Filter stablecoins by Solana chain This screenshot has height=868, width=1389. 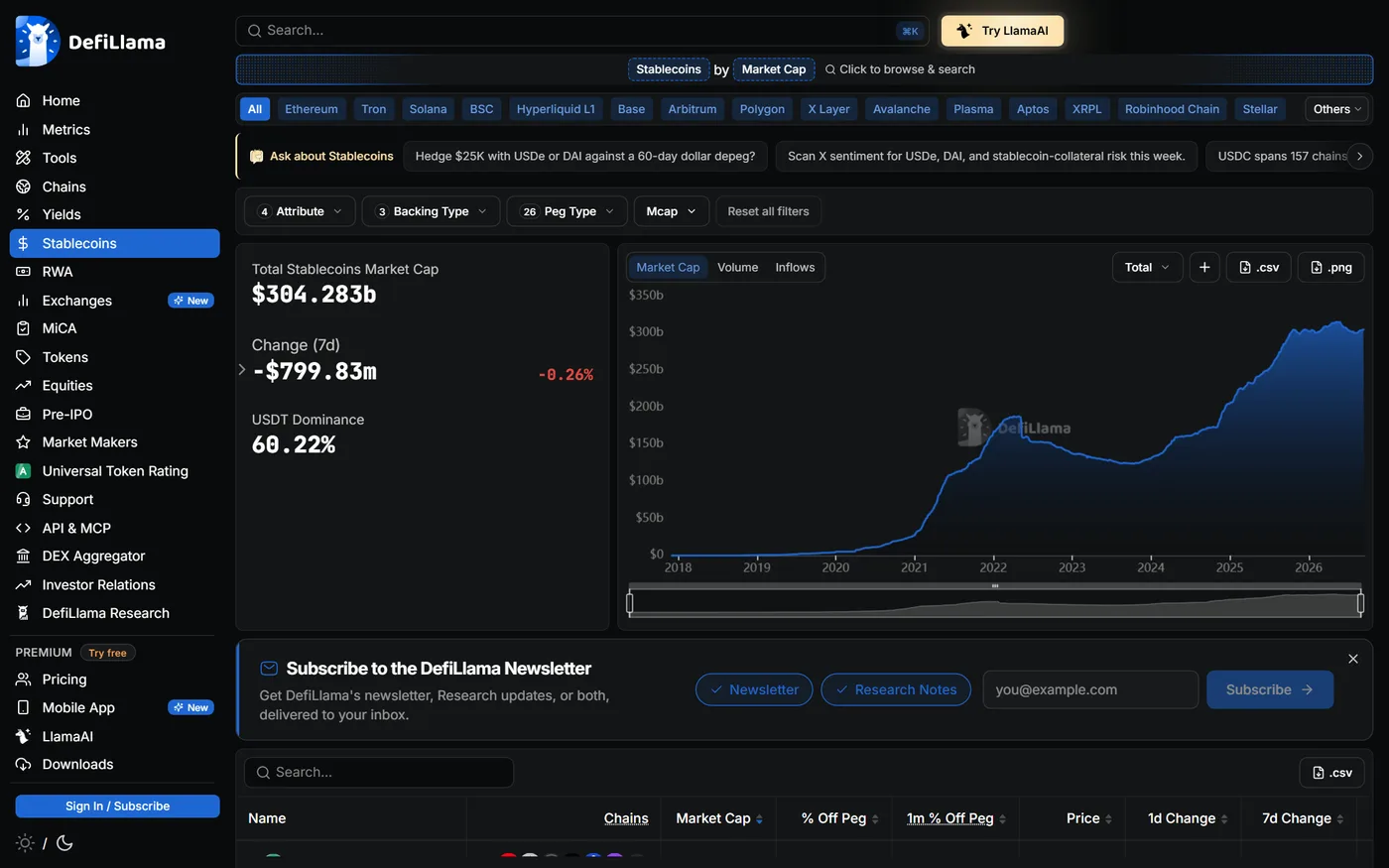pos(429,109)
